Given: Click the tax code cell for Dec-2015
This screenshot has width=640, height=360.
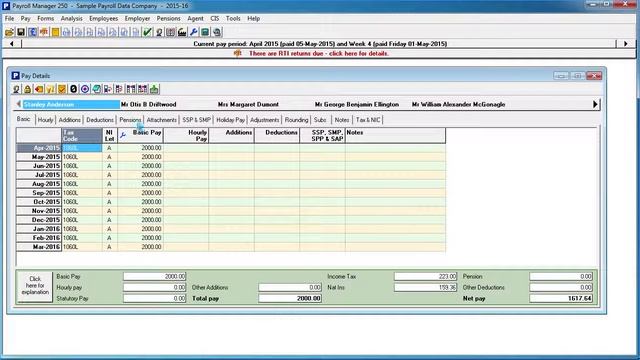Looking at the screenshot, I should pos(82,220).
